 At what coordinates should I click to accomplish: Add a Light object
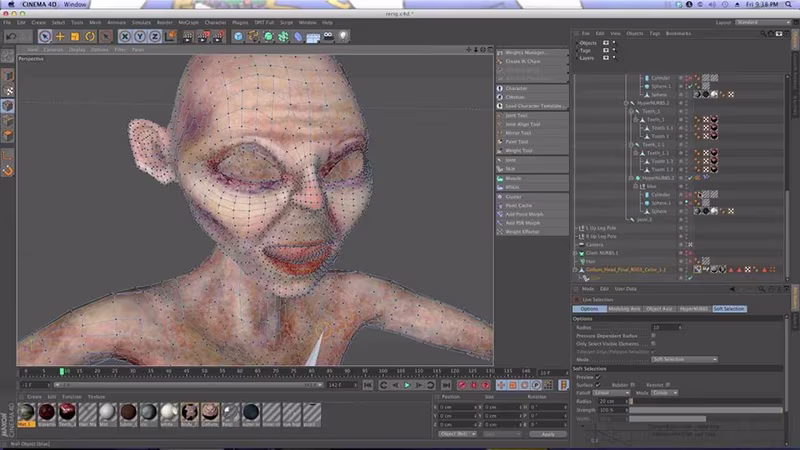pos(343,36)
